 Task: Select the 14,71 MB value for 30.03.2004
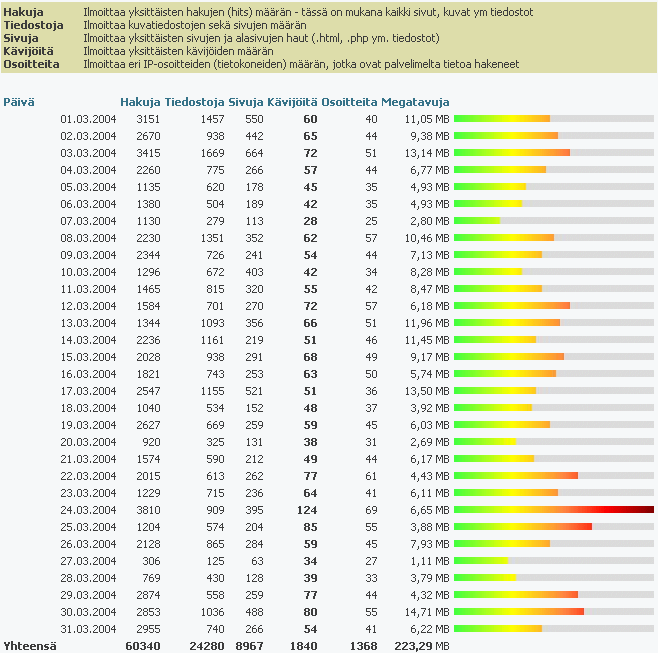pos(426,611)
